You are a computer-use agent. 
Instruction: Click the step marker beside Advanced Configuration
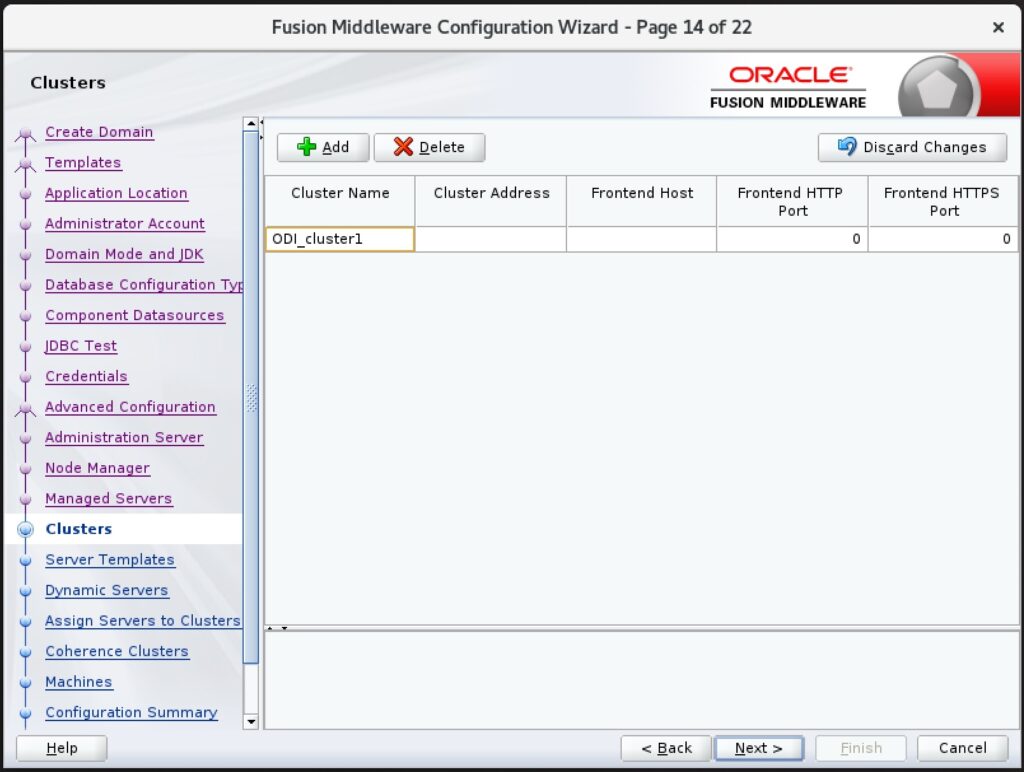[25, 409]
